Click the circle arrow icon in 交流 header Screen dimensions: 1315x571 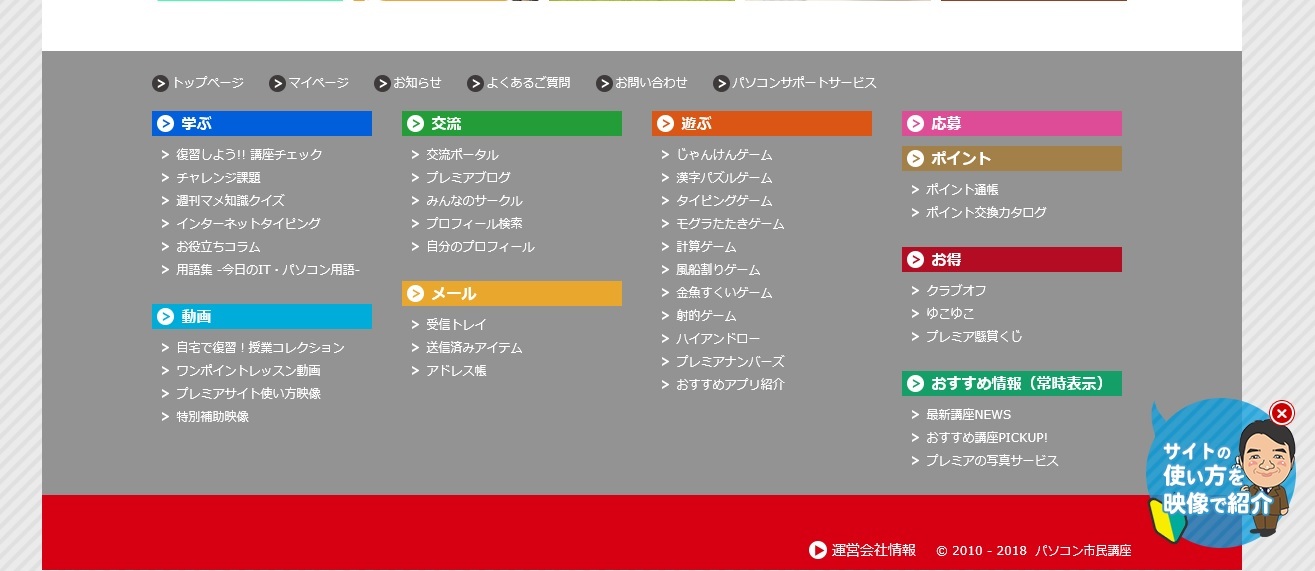(x=416, y=124)
